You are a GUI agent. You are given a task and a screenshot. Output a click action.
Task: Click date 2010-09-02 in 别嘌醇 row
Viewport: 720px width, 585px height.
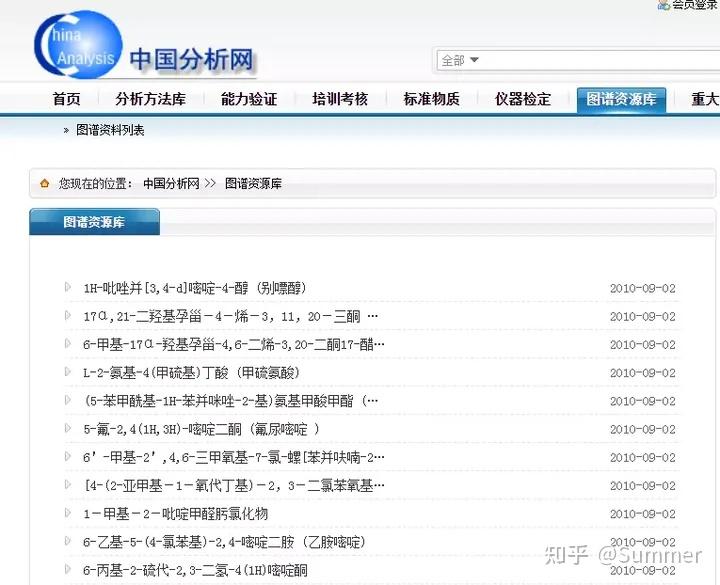pos(642,289)
